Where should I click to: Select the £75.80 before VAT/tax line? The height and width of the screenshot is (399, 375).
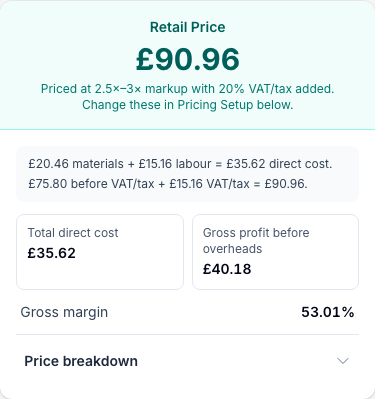click(x=168, y=184)
